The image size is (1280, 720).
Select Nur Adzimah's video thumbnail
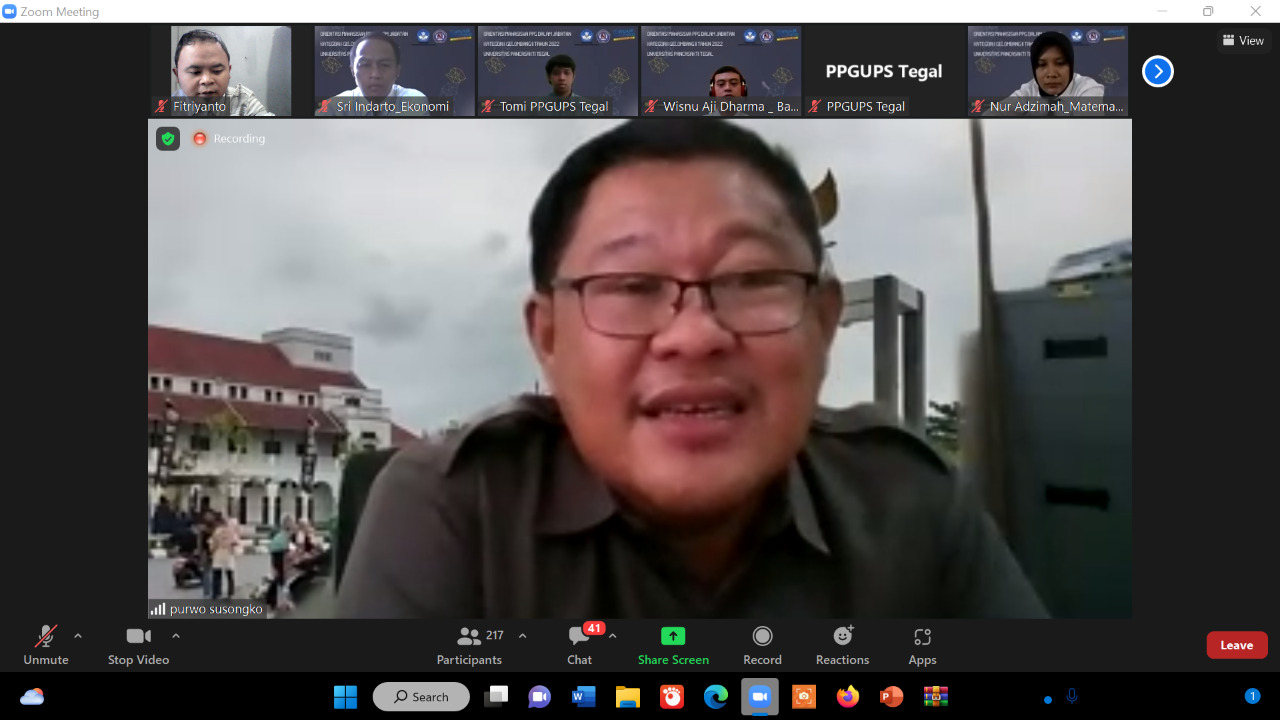(x=1047, y=71)
